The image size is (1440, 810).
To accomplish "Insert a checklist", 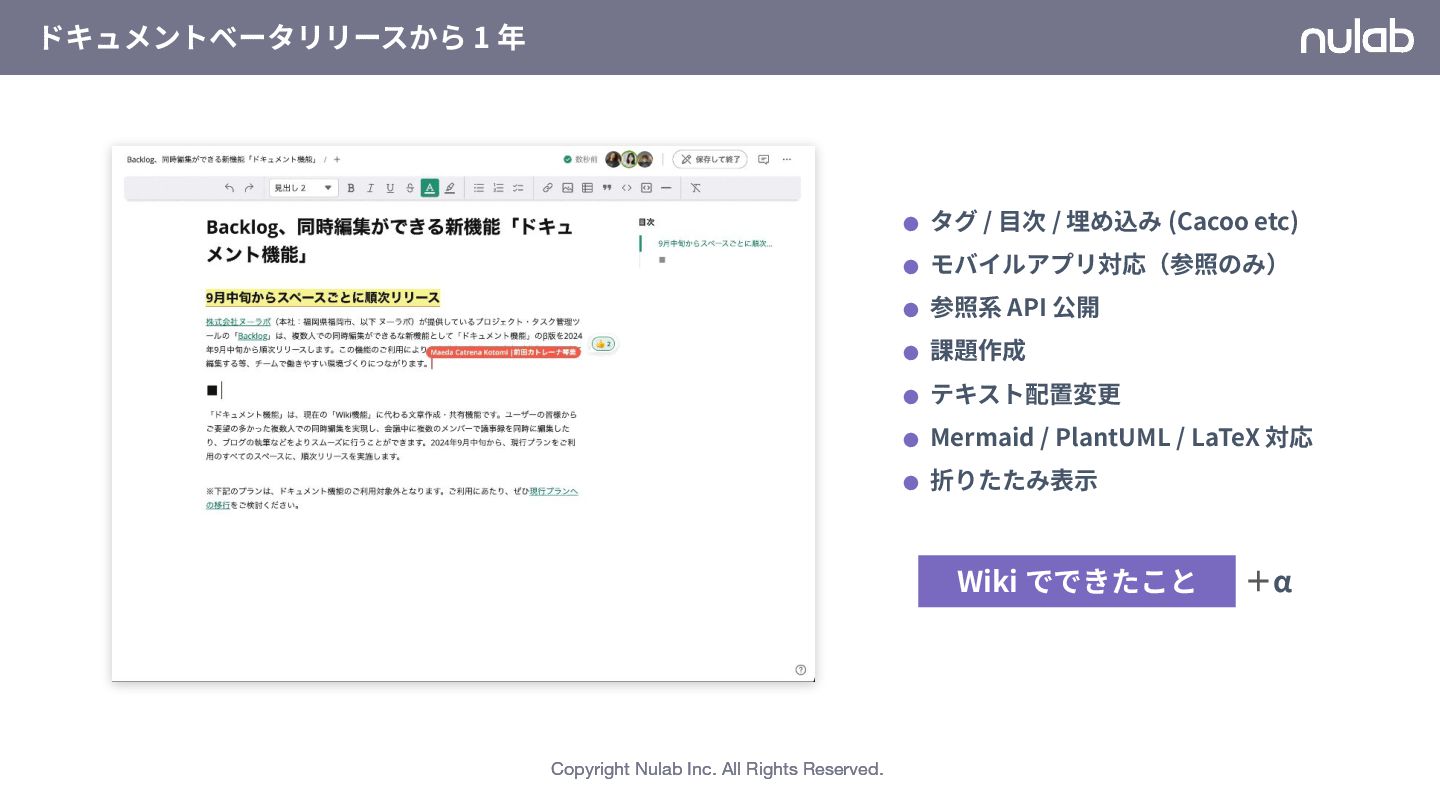I will click(x=518, y=188).
